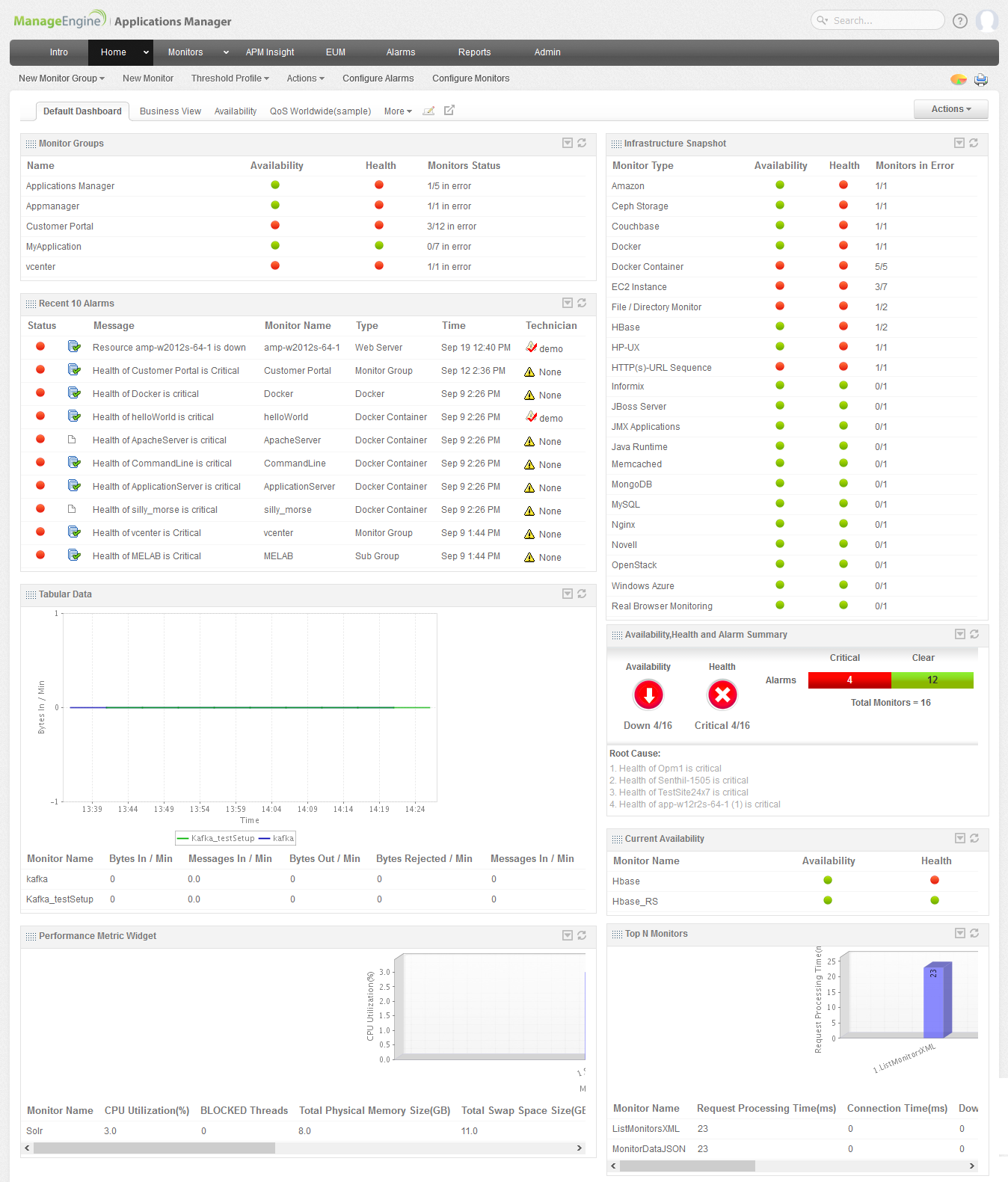Open the APM Insight tab

(x=270, y=52)
